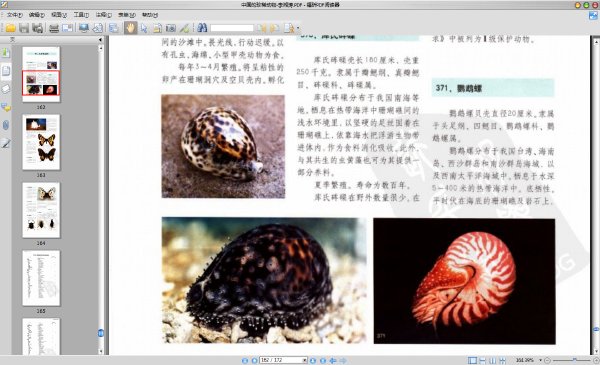This screenshot has height=365, width=600.
Task: Click the previous view left arrow
Action: (333, 360)
